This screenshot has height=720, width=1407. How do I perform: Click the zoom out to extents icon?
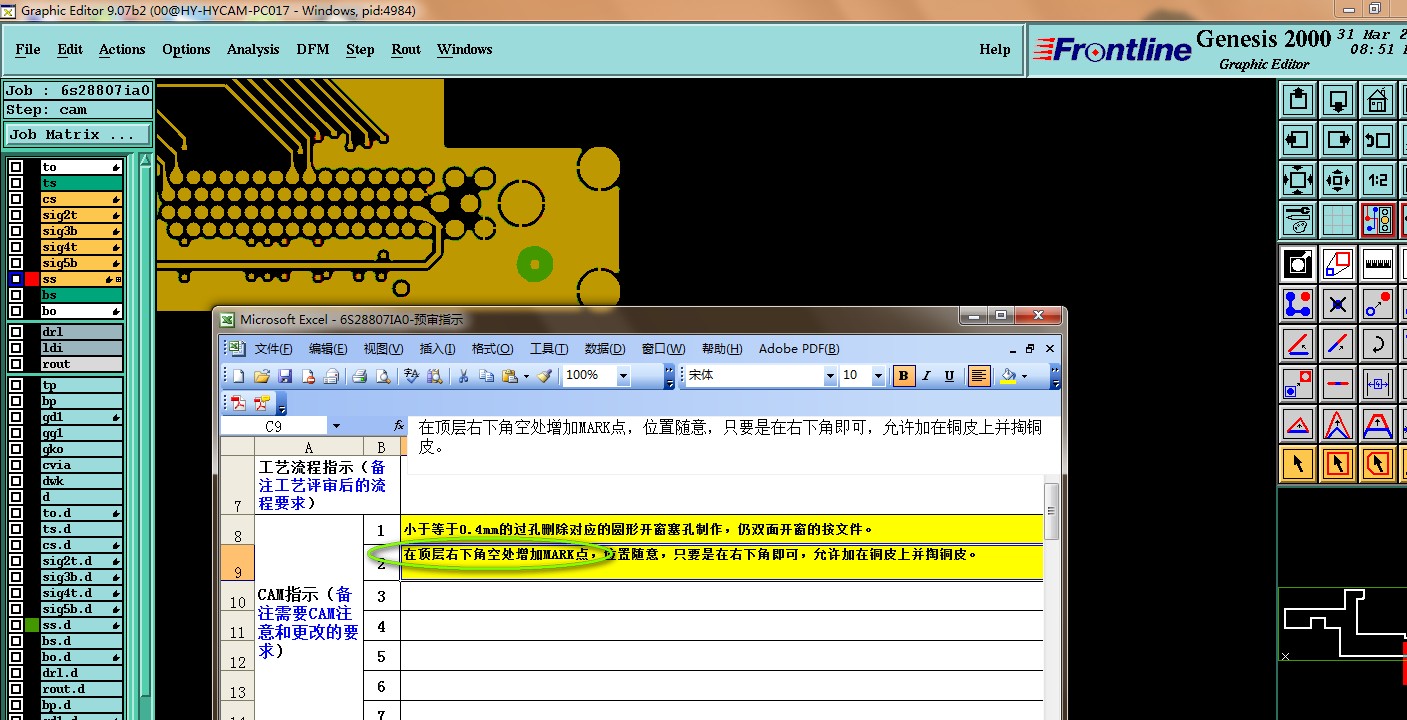[x=1298, y=180]
